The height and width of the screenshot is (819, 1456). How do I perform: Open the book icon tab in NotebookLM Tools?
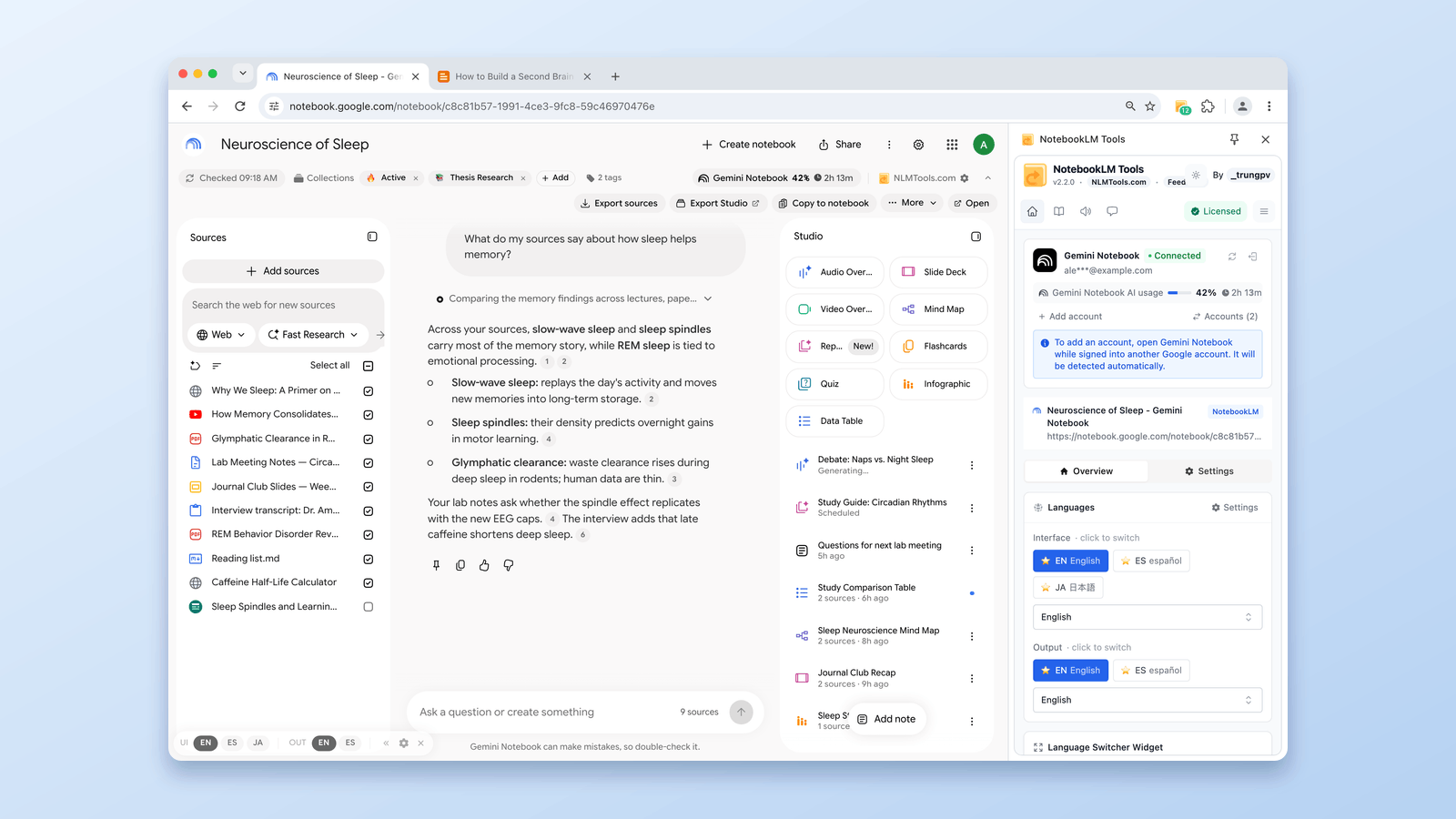(1059, 211)
